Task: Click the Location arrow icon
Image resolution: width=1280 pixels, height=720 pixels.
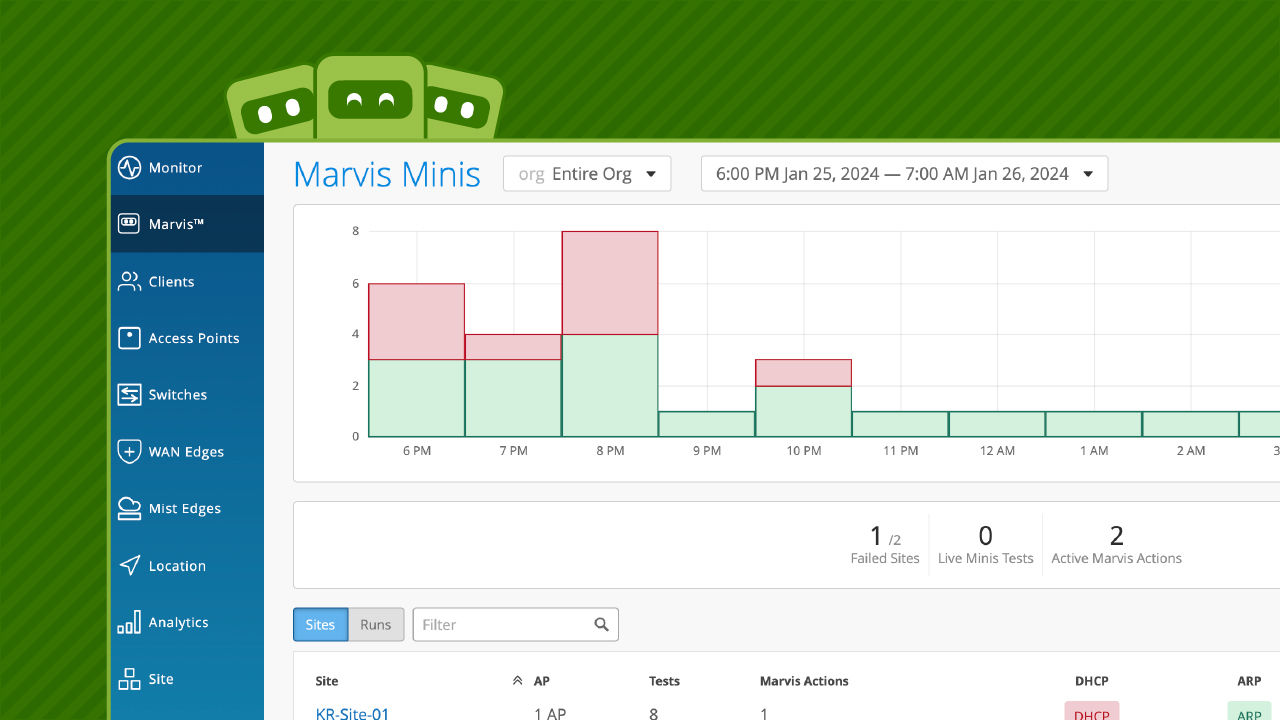Action: click(x=129, y=566)
